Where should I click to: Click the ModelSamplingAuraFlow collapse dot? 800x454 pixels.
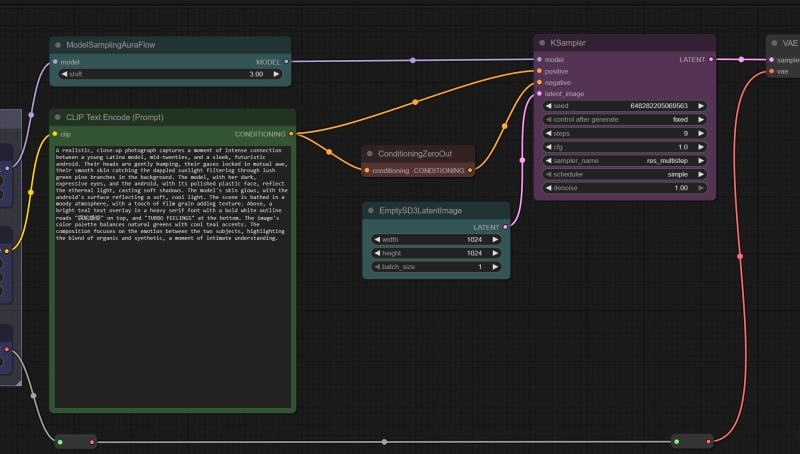coord(58,45)
